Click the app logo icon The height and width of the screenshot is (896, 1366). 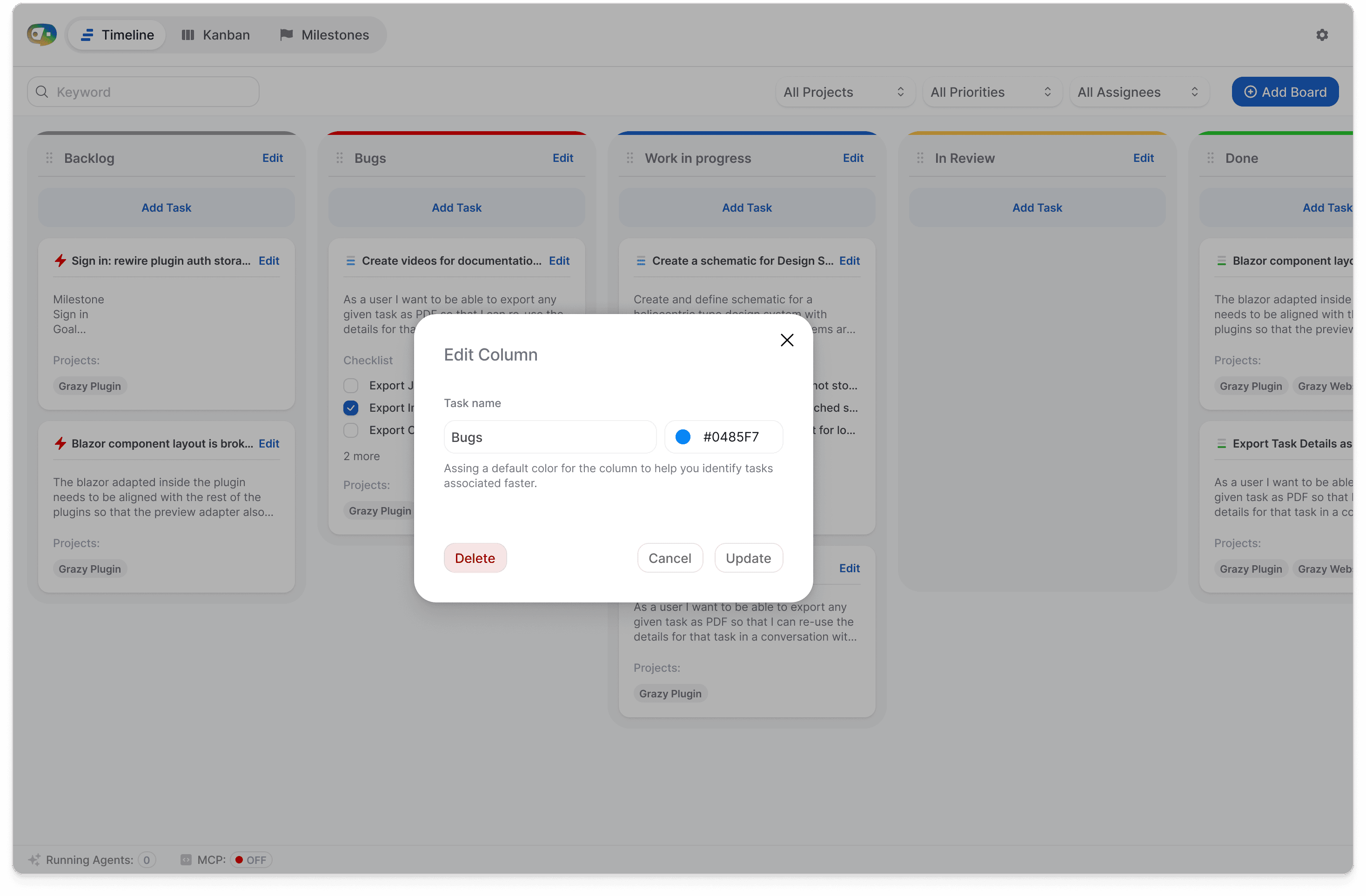(x=41, y=35)
